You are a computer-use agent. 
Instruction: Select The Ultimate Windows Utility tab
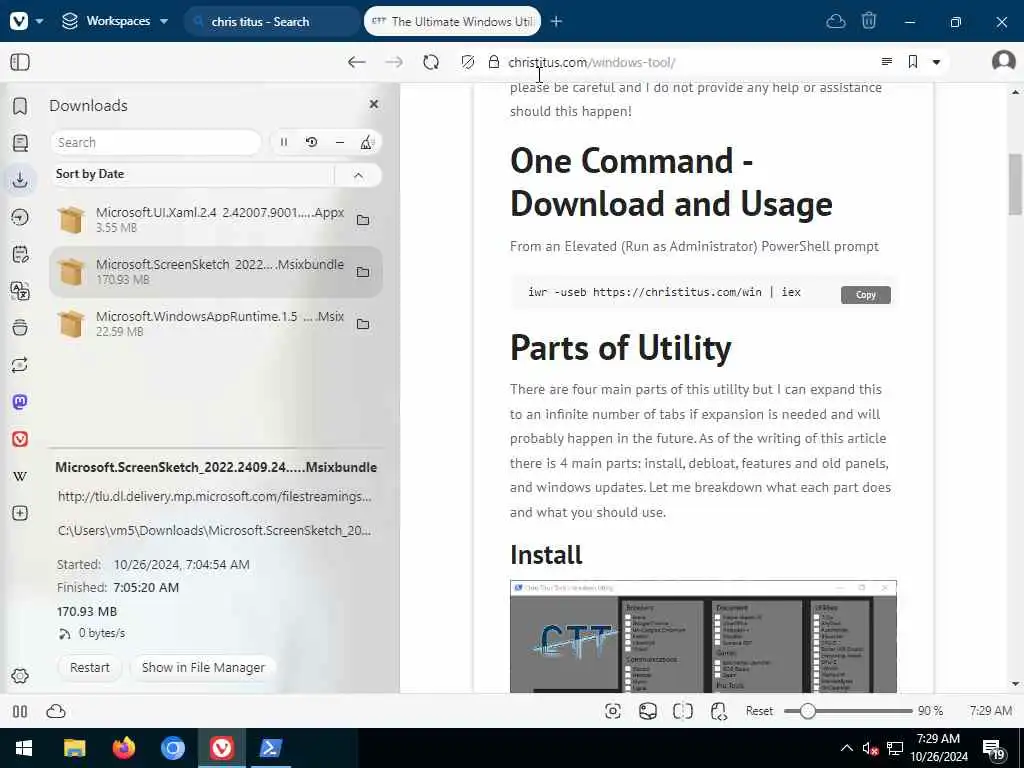coord(452,22)
